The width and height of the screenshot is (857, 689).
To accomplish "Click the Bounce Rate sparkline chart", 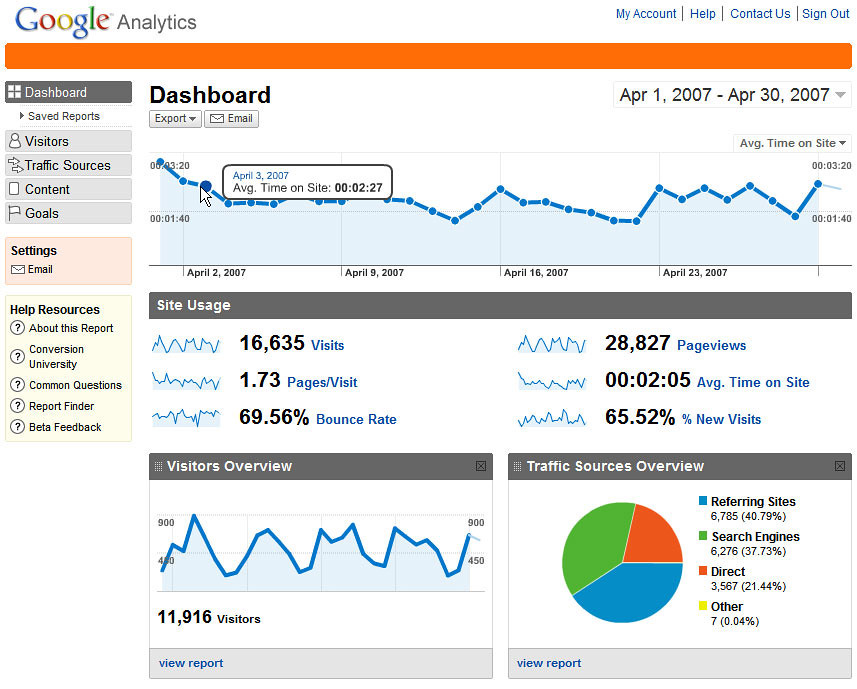I will (x=186, y=418).
